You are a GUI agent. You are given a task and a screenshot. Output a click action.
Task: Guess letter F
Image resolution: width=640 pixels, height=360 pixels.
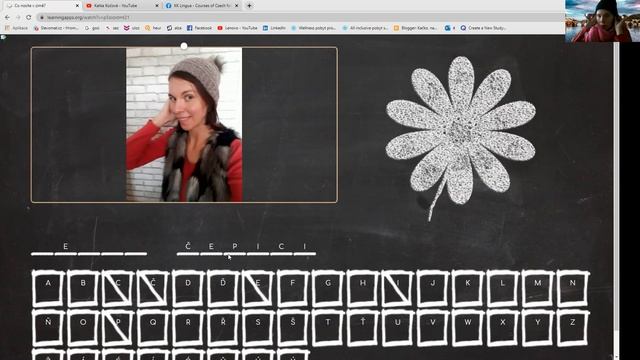293,288
